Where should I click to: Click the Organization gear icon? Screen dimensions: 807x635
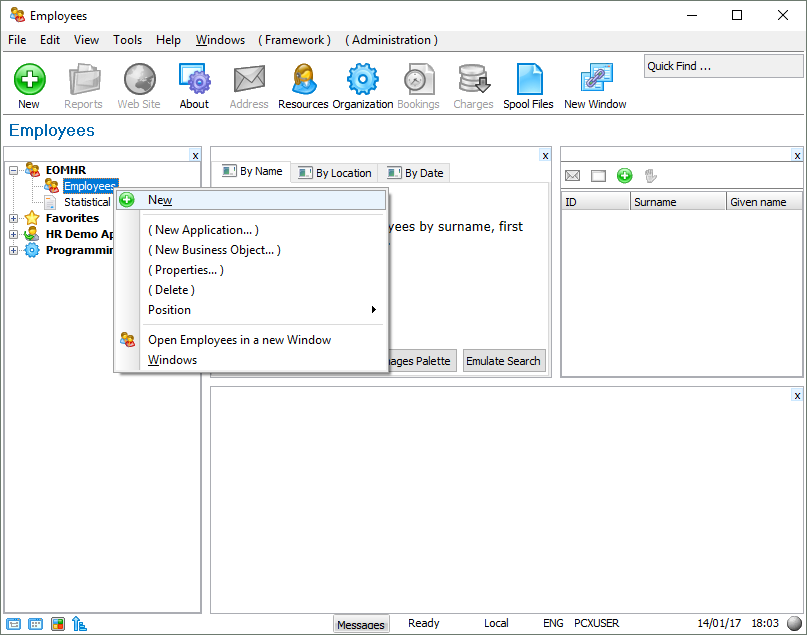[362, 80]
